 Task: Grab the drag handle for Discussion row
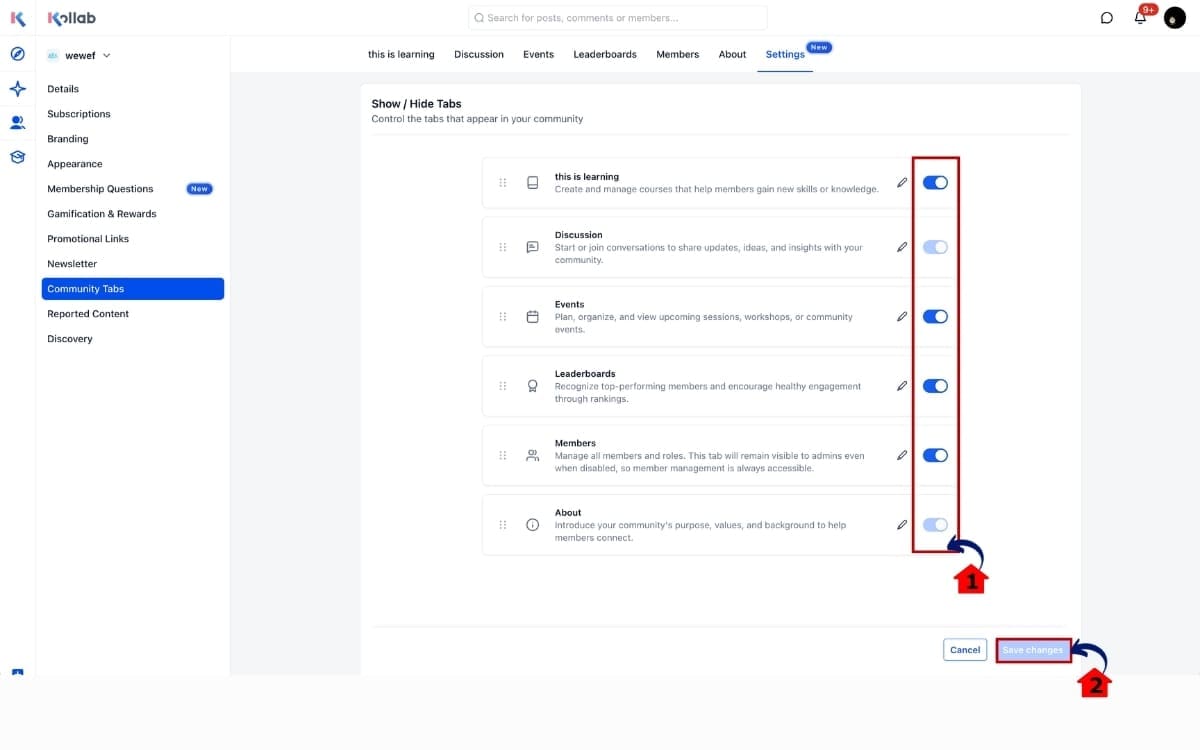(x=503, y=247)
